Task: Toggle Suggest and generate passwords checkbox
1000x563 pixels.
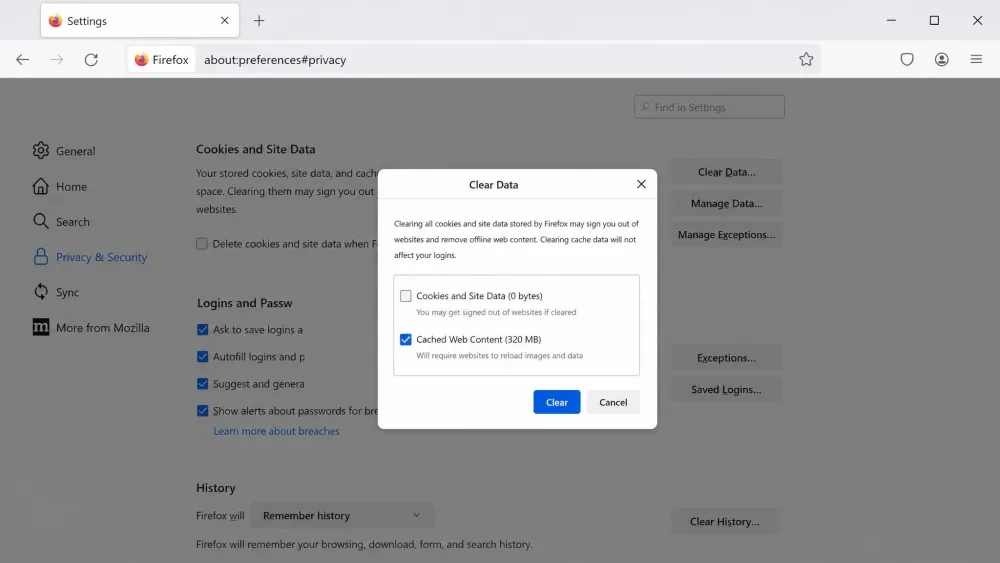Action: (202, 384)
